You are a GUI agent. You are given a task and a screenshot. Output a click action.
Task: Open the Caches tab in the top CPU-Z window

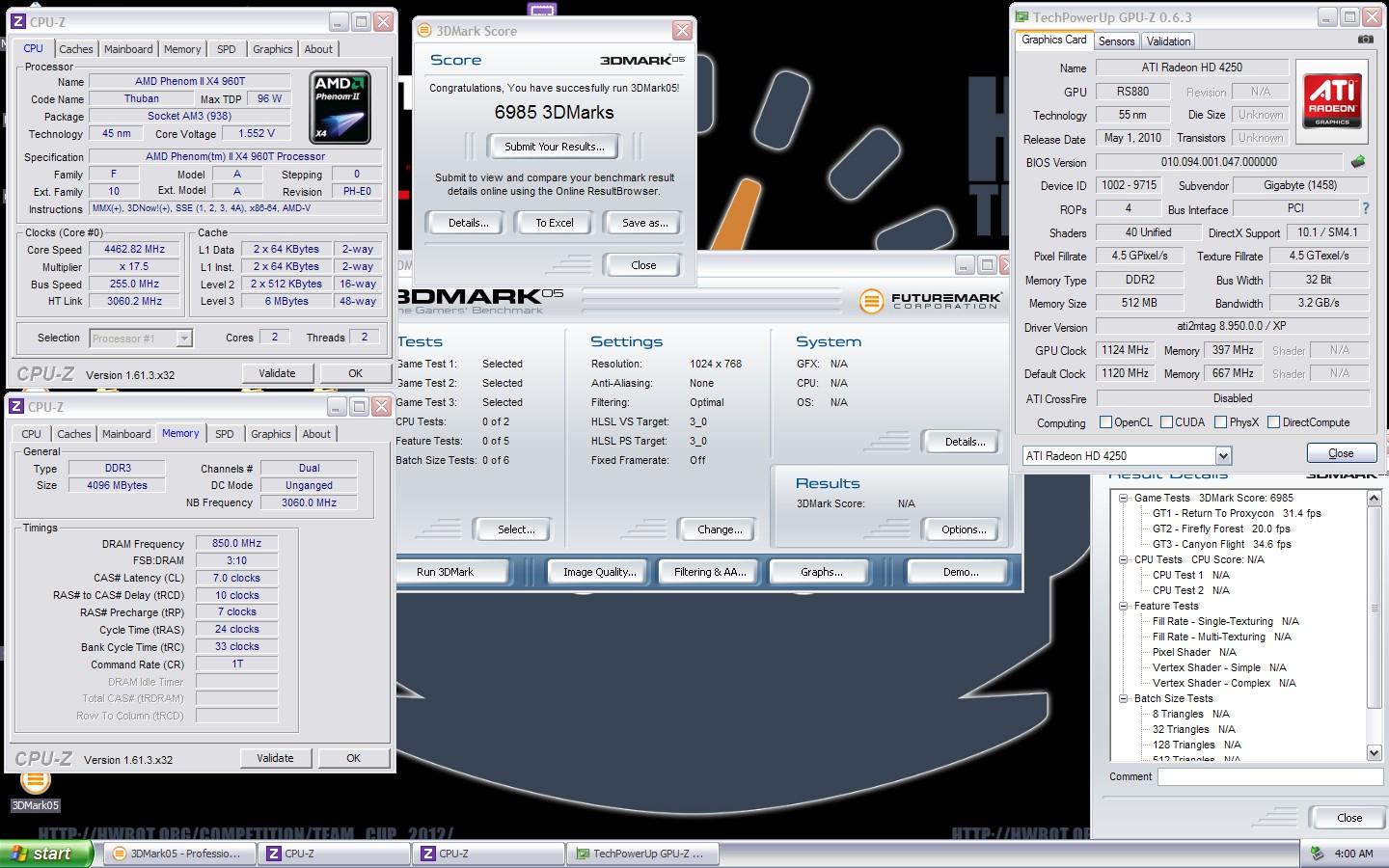[75, 49]
